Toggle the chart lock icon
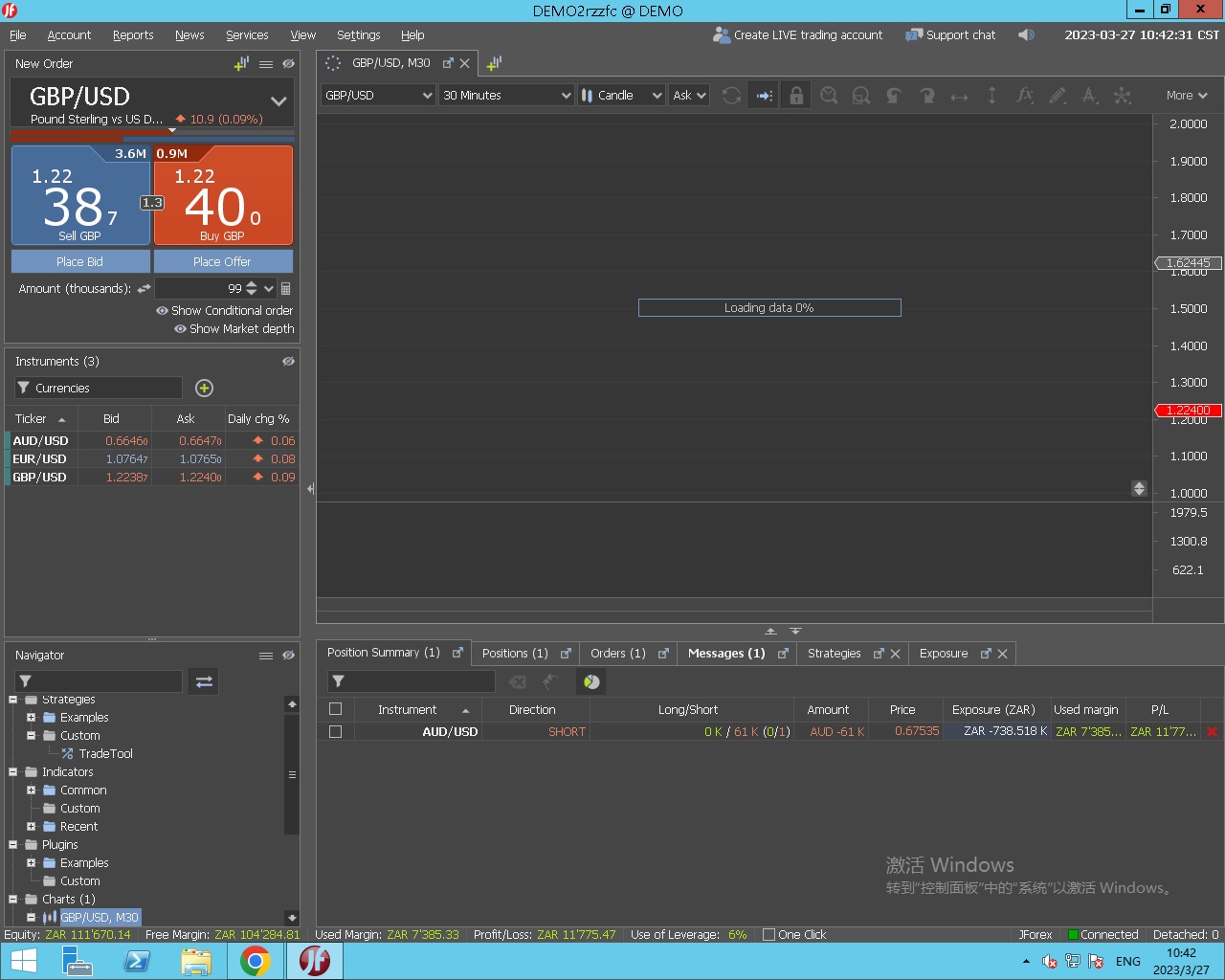The width and height of the screenshot is (1225, 980). click(x=795, y=96)
